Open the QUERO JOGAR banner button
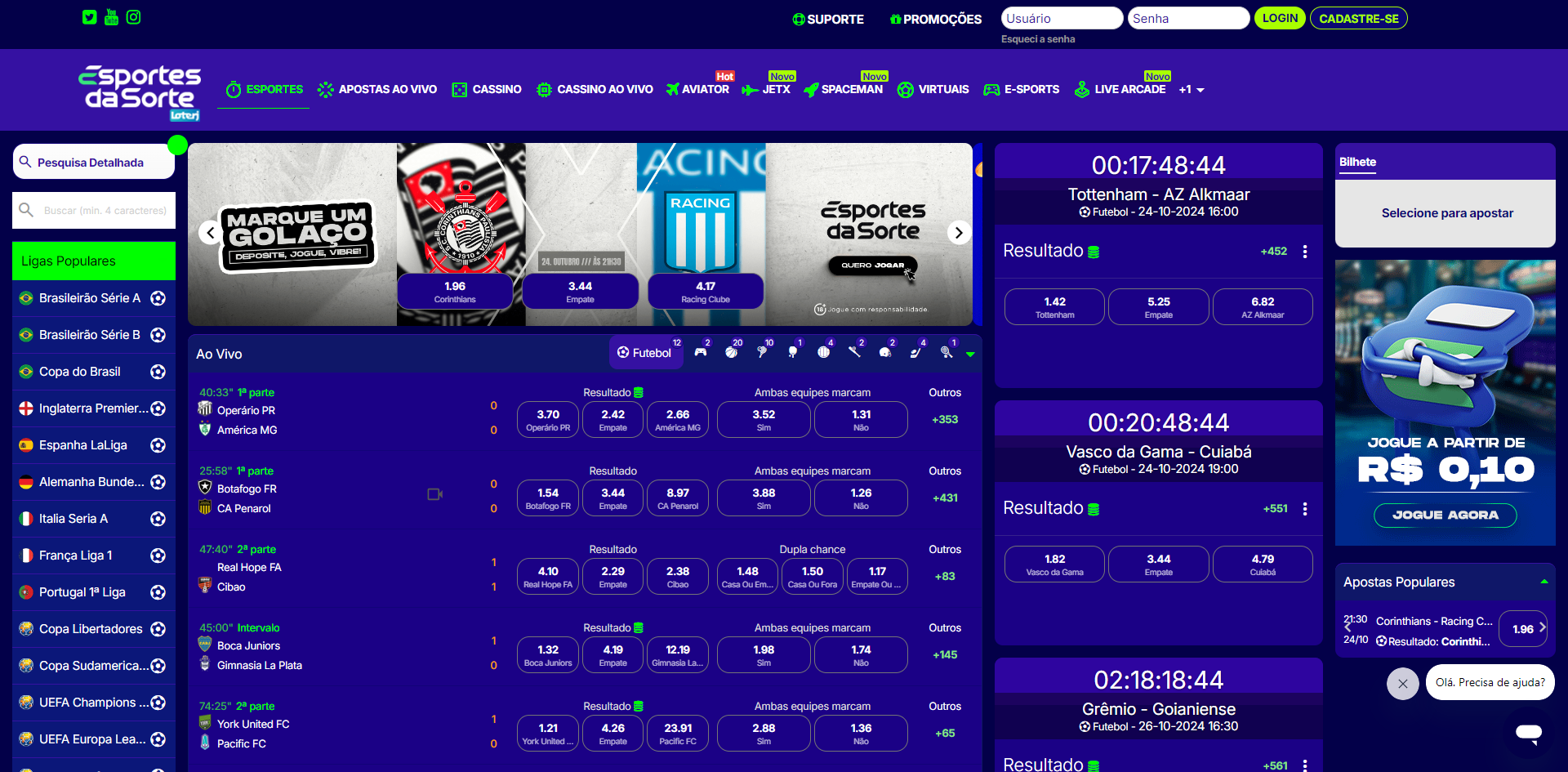 [x=872, y=265]
